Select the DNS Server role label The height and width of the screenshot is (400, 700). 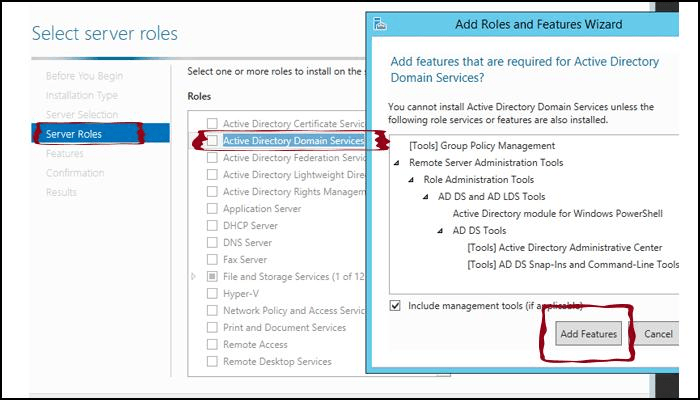pos(247,242)
